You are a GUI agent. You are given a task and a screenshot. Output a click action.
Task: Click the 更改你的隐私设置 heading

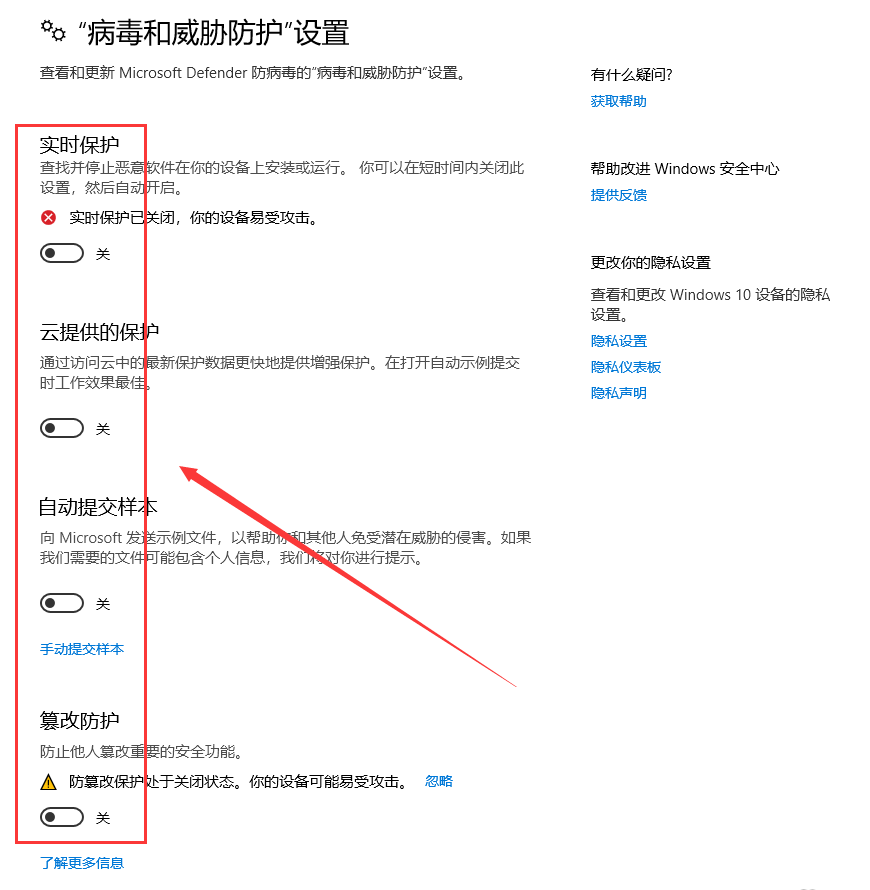tap(650, 263)
